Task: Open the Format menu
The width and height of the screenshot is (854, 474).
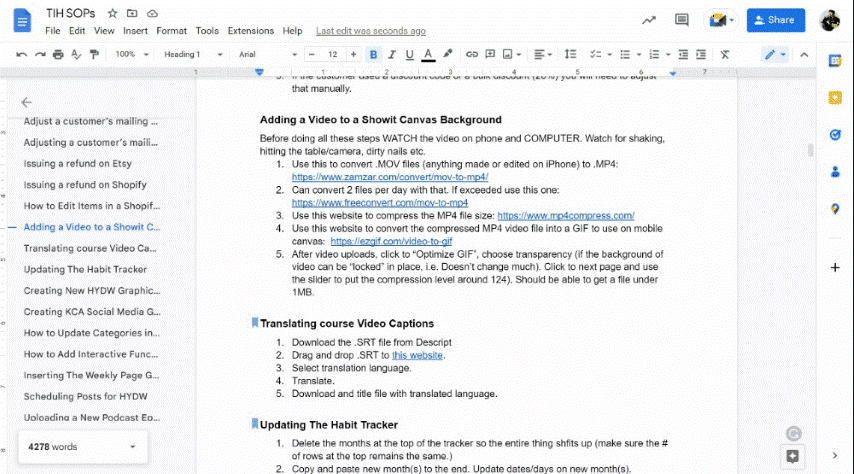Action: pyautogui.click(x=171, y=31)
